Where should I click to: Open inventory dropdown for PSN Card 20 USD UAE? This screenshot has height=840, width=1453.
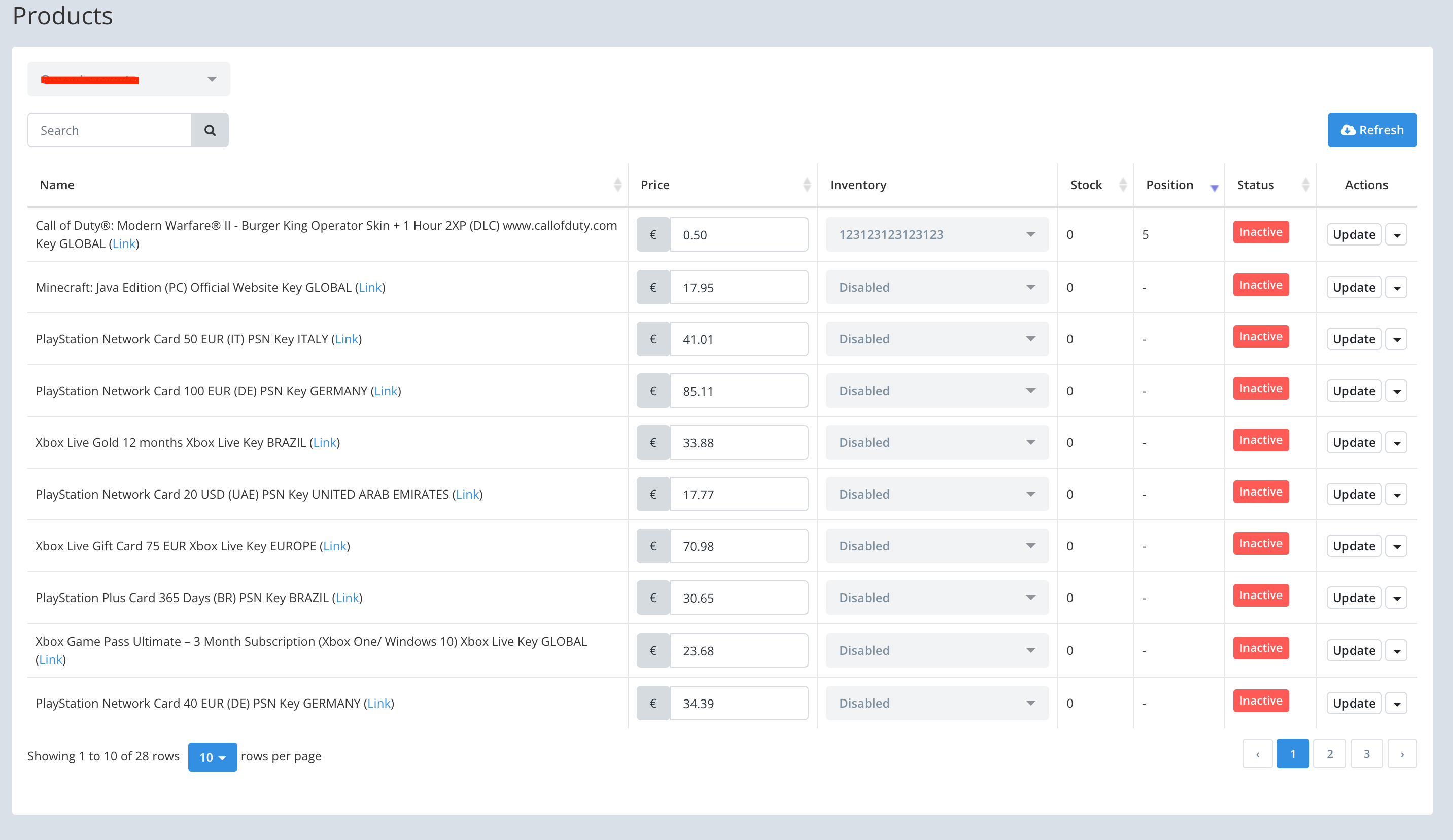coord(937,494)
